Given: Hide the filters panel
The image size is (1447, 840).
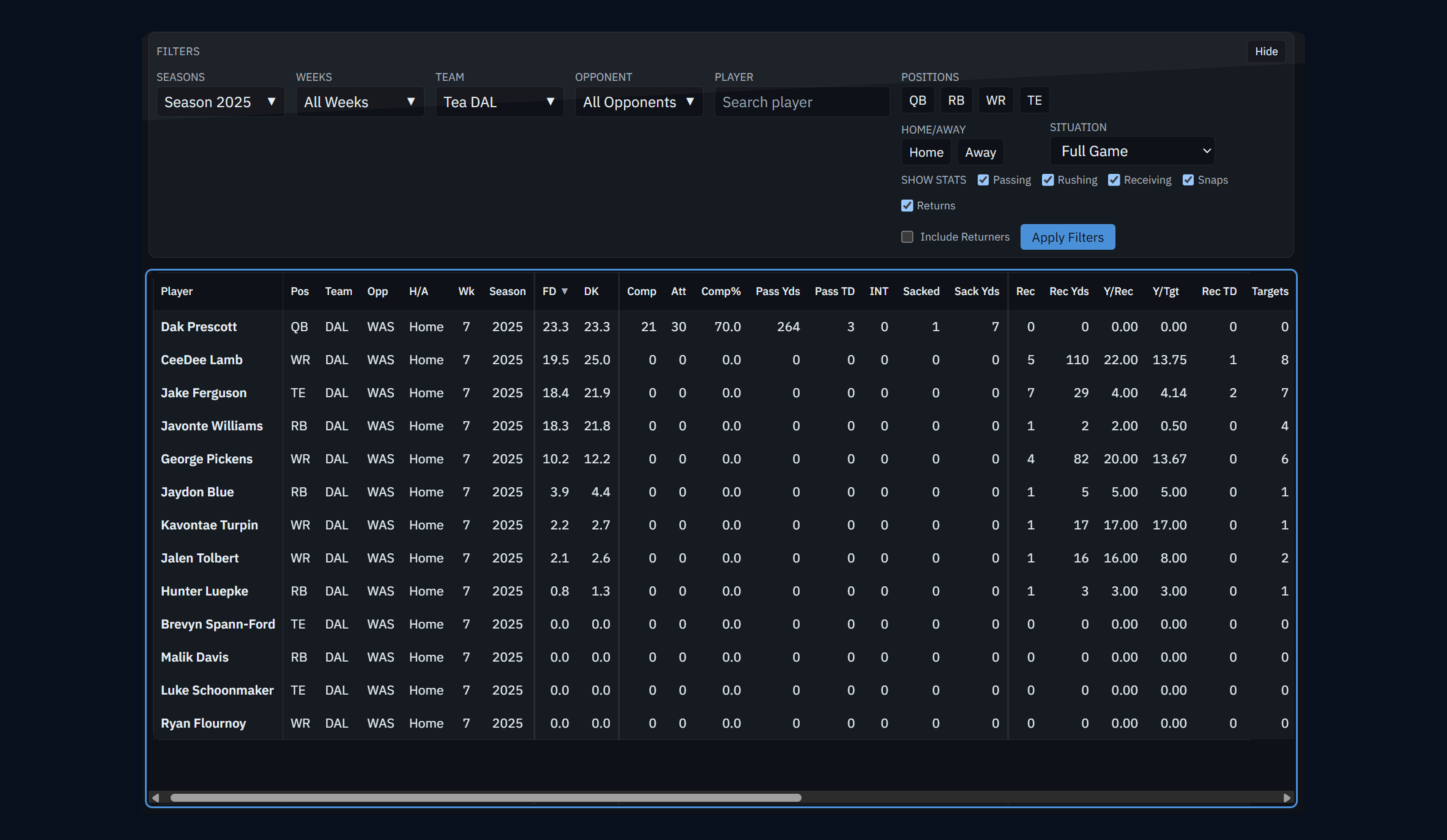Looking at the screenshot, I should 1266,52.
